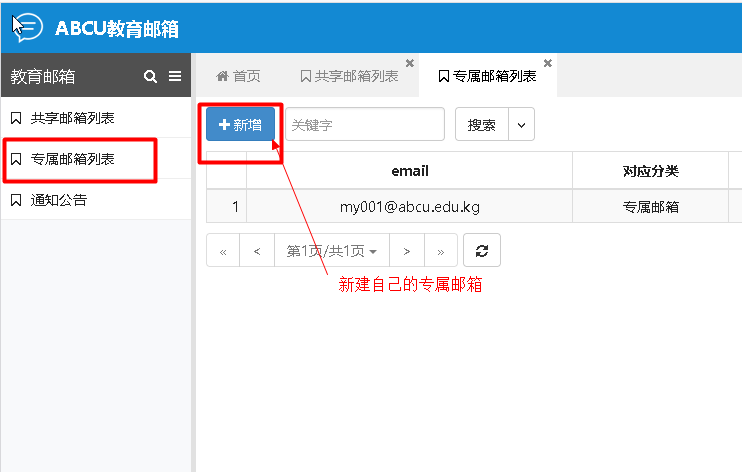
Task: Jump to the last page arrow
Action: click(441, 251)
